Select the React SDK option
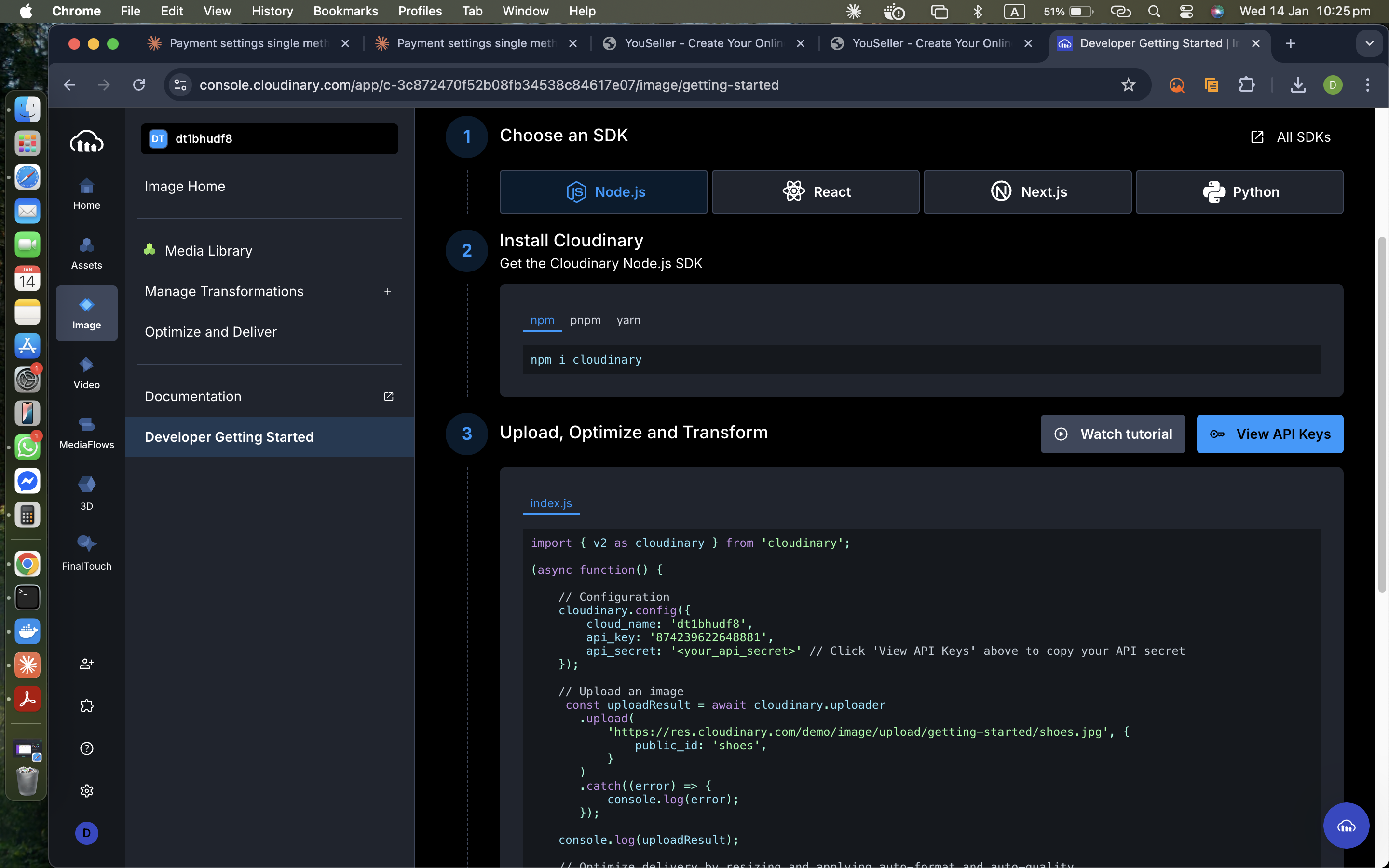1389x868 pixels. pos(815,192)
